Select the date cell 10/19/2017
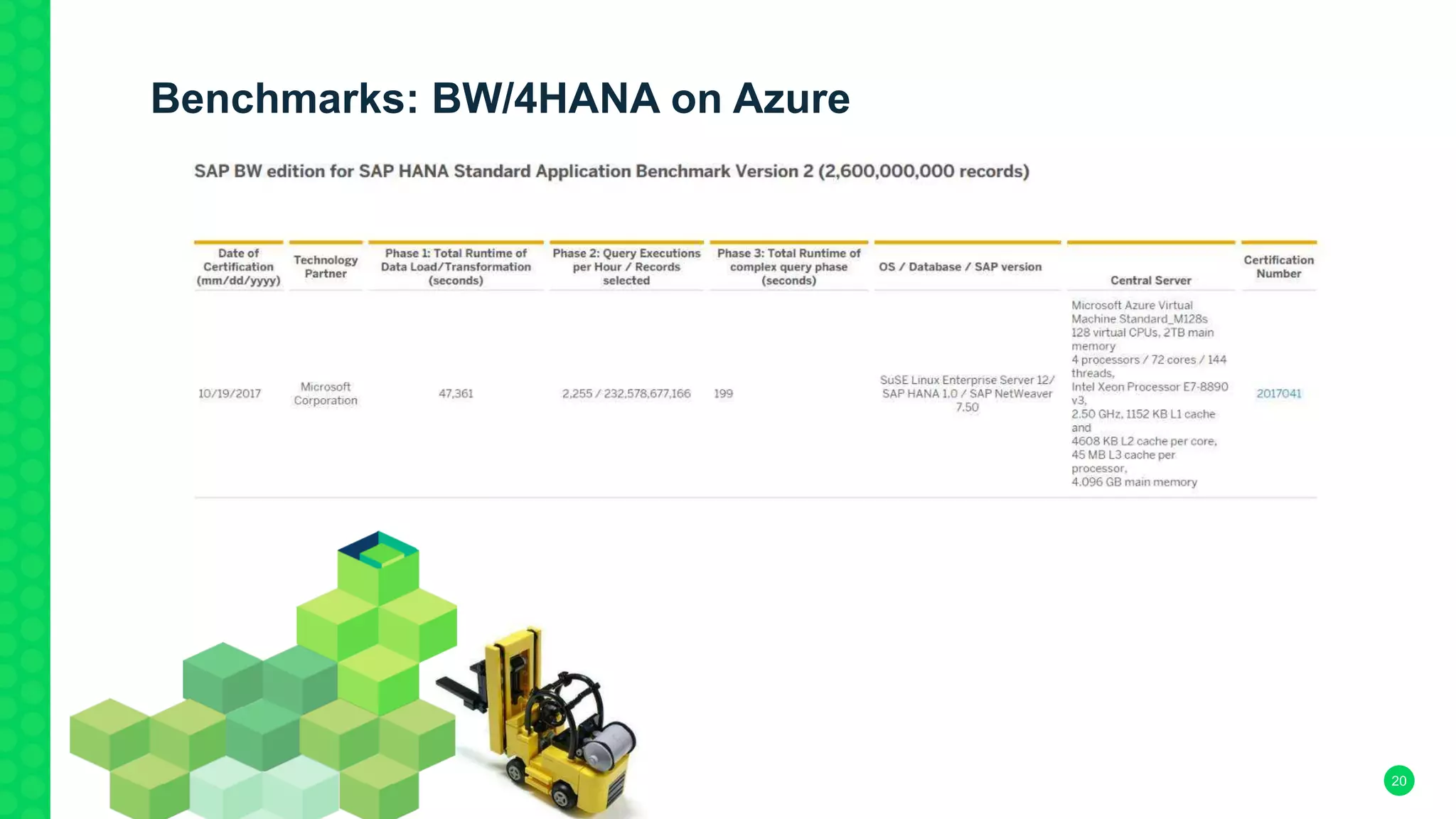1456x819 pixels. tap(229, 393)
